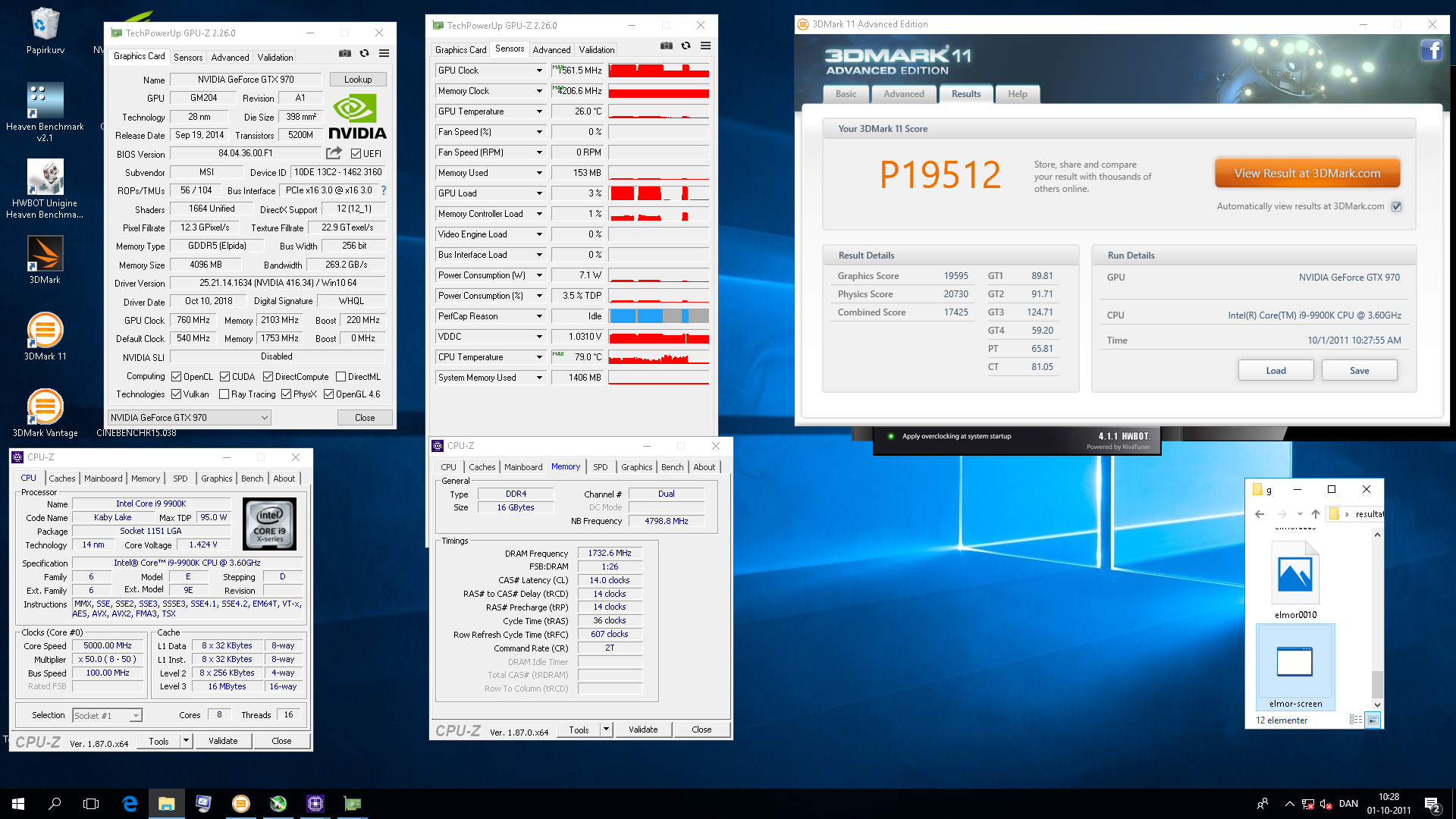Switch file explorer to large icons view
The image size is (1456, 819).
point(1373,720)
